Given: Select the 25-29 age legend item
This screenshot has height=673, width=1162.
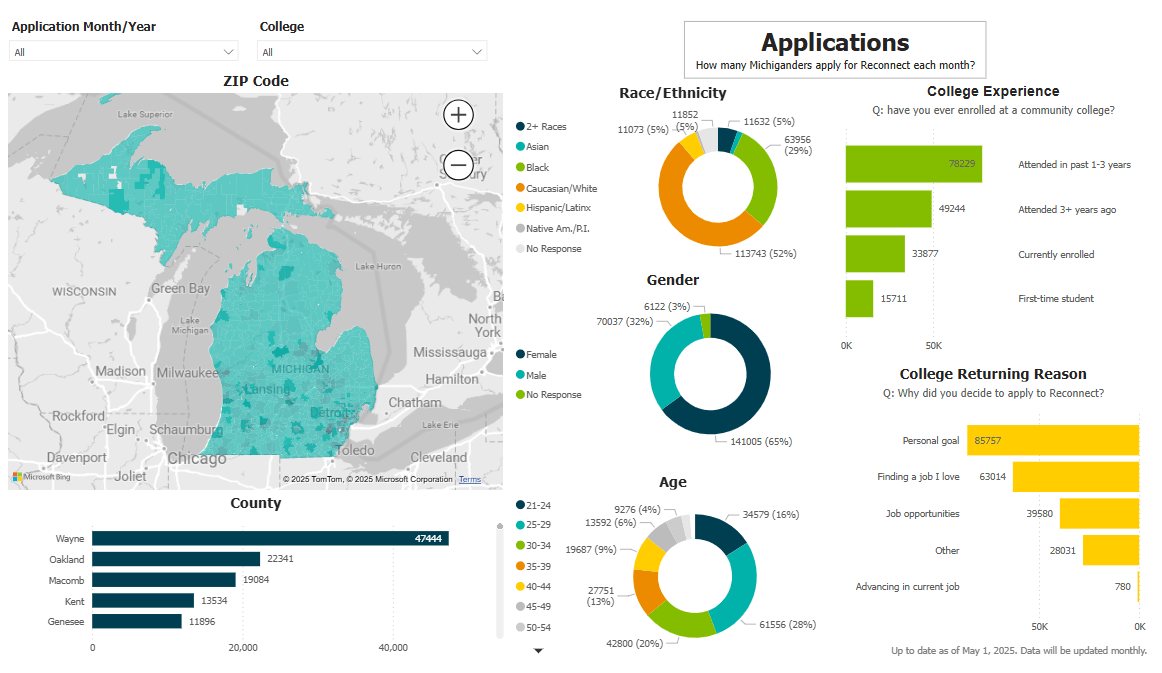Looking at the screenshot, I should 534,525.
